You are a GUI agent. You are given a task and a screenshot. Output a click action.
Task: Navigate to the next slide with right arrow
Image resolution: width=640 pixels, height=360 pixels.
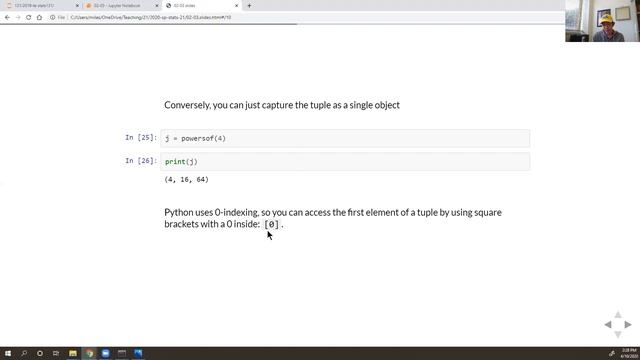pyautogui.click(x=628, y=325)
